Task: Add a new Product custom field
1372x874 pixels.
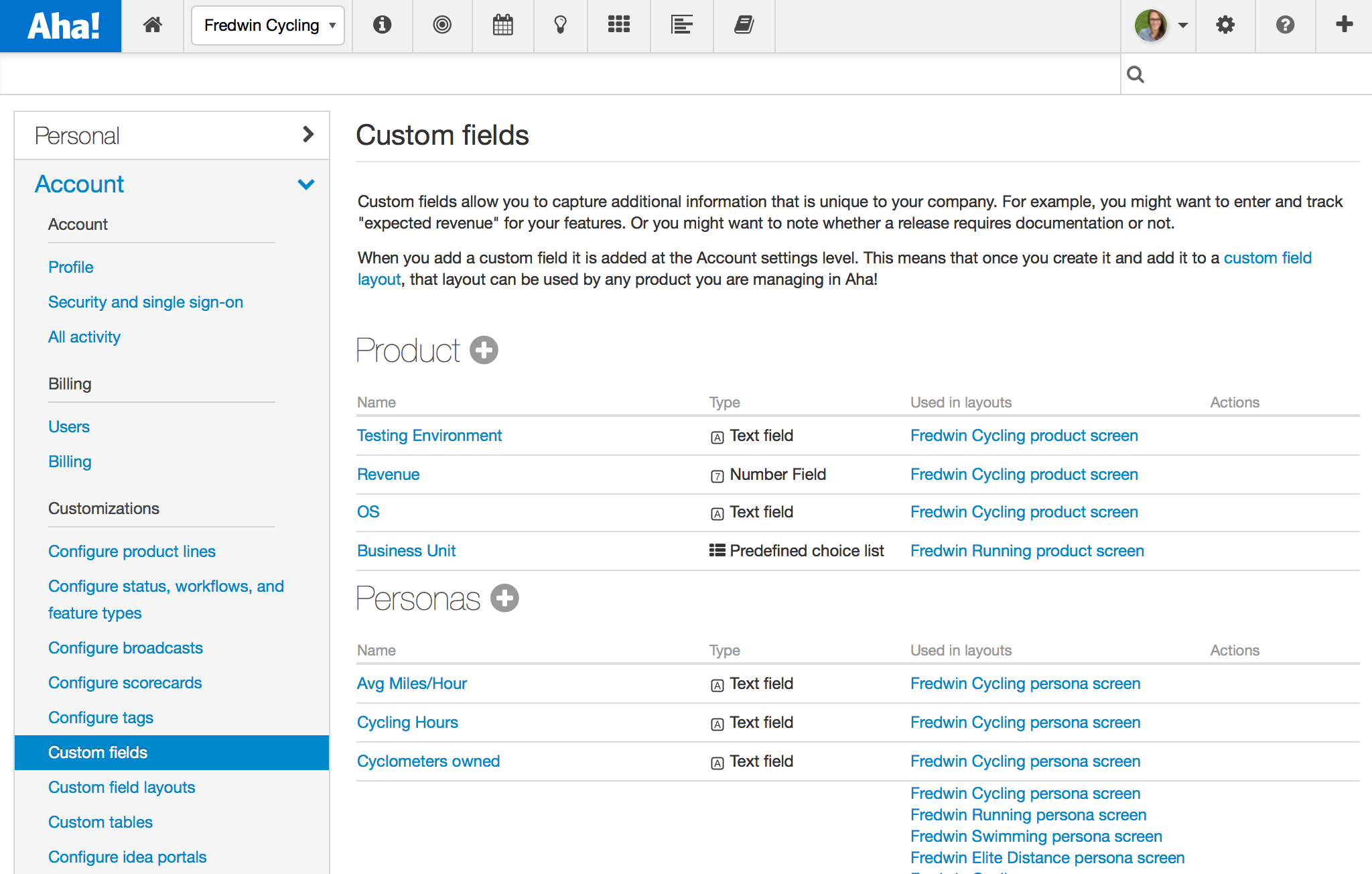Action: coord(484,350)
